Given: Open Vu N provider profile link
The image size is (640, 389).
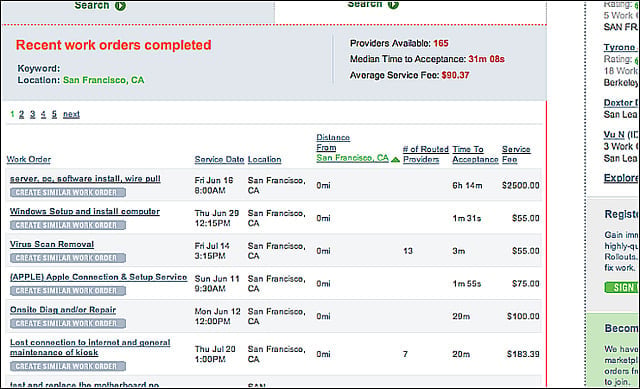Looking at the screenshot, I should (614, 134).
